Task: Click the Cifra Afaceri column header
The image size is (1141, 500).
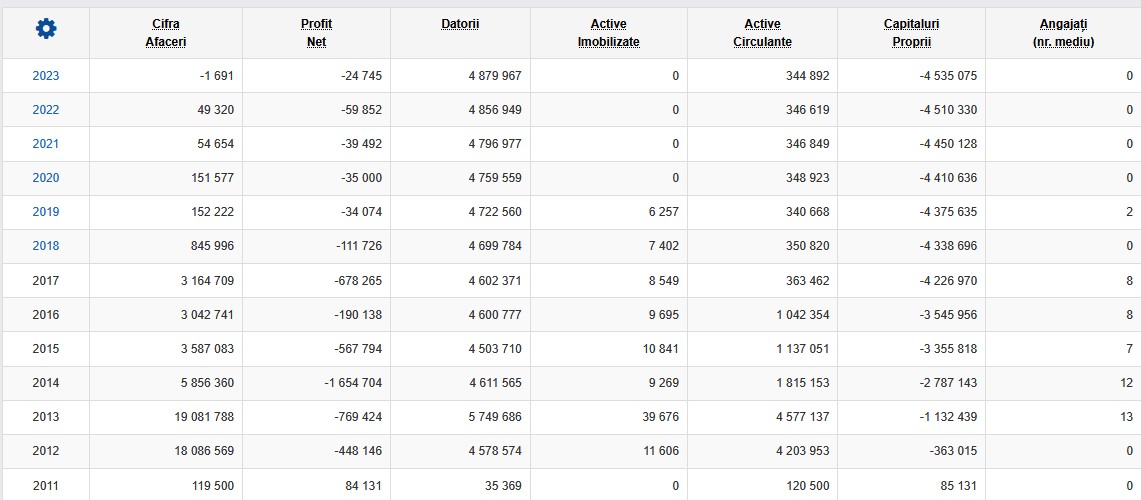Action: (x=166, y=33)
